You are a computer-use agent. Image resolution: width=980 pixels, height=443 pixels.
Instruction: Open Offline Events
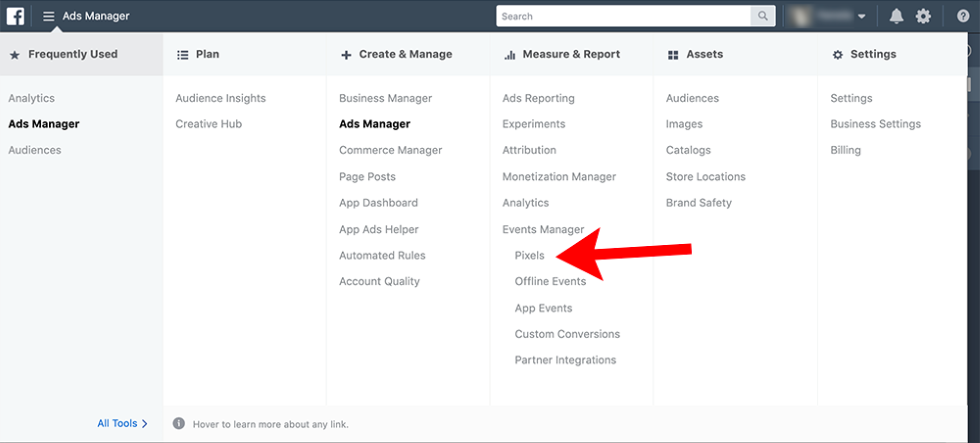pos(551,281)
